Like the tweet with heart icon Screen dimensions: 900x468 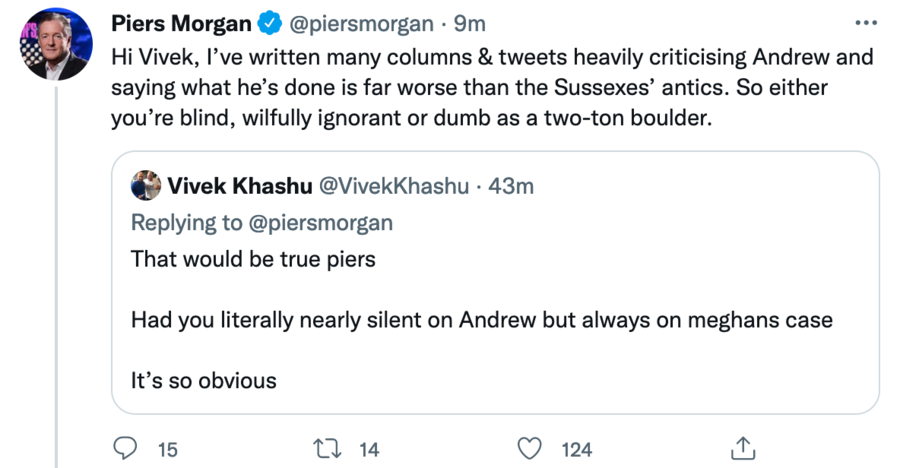coord(533,449)
